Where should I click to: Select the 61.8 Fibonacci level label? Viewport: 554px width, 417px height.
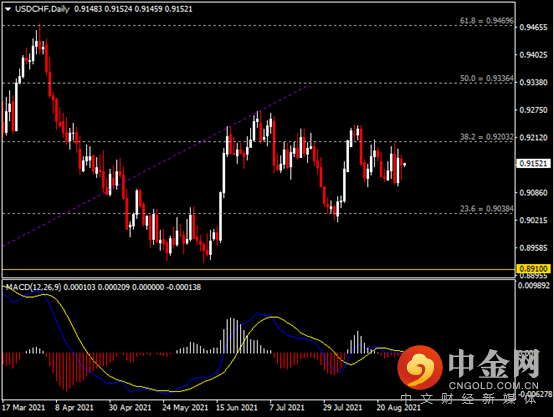click(x=487, y=20)
